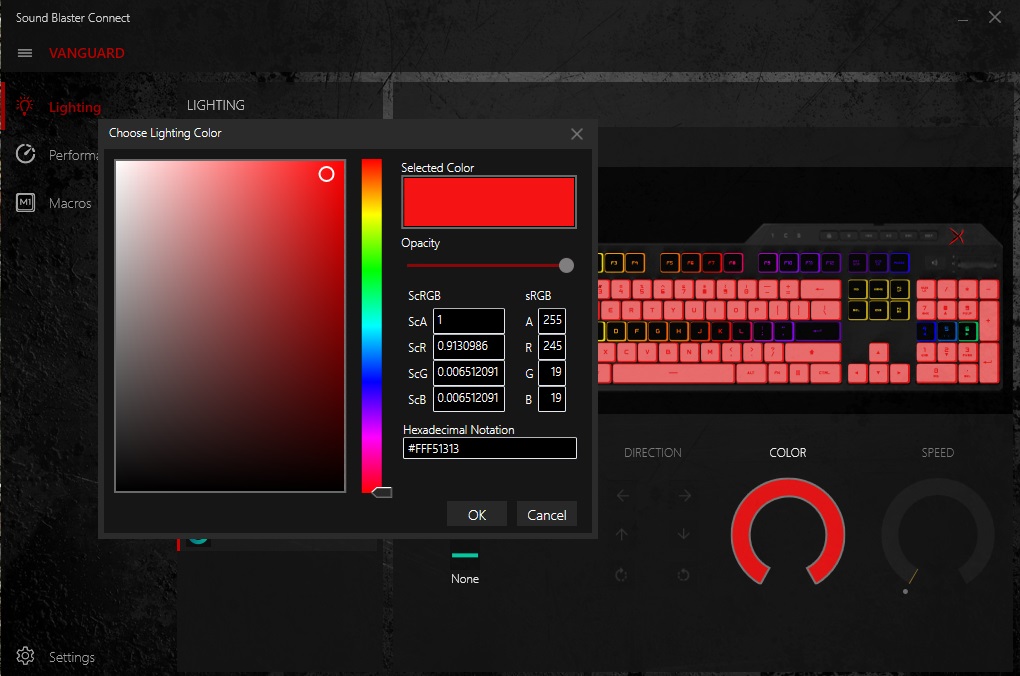1020x676 pixels.
Task: Click the left direction arrow
Action: (x=623, y=496)
